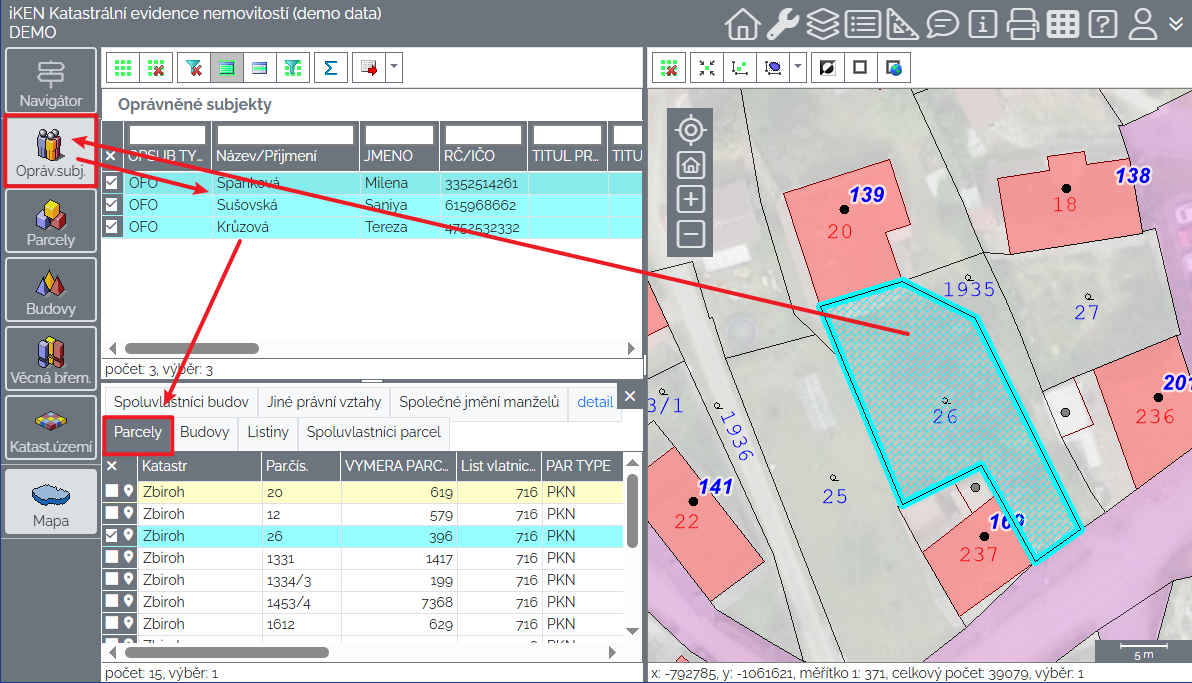
Task: Uncheck the checkbox for the Sušovská row
Action: tap(112, 205)
